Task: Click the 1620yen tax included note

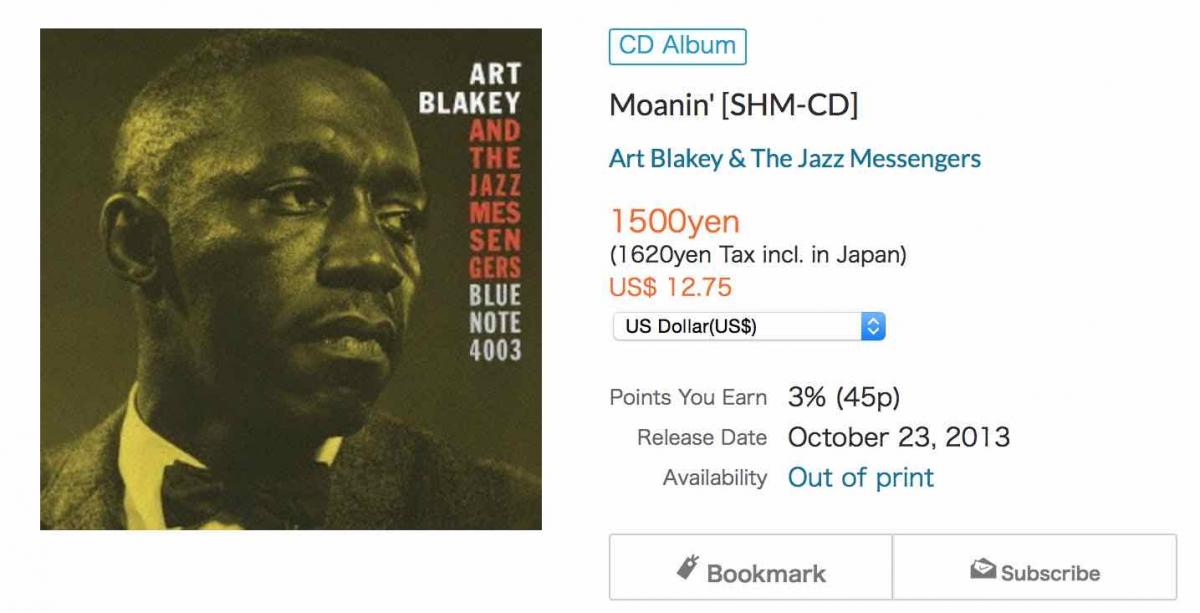Action: click(757, 255)
